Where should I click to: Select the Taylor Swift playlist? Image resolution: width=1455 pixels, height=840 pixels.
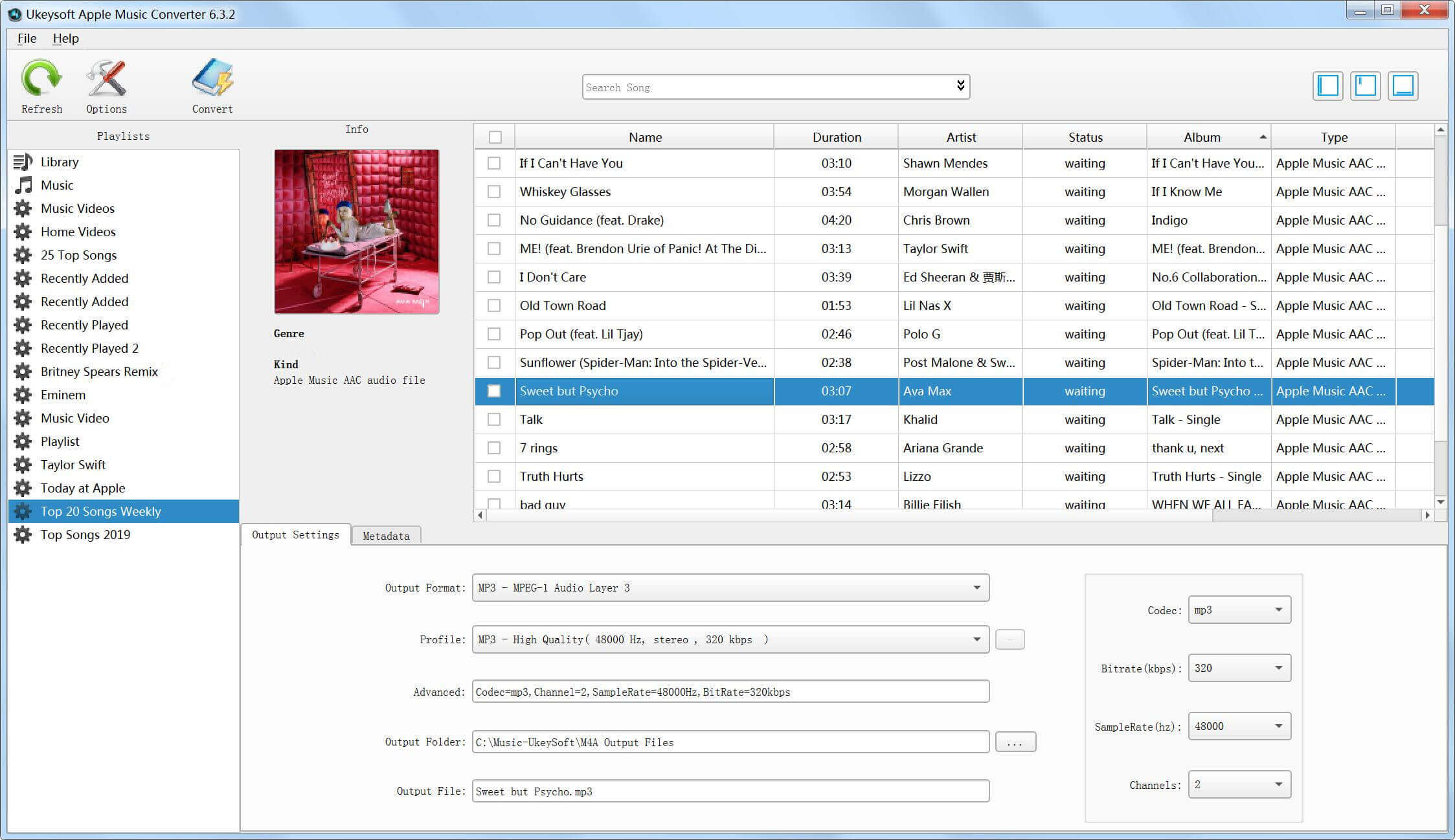coord(73,464)
